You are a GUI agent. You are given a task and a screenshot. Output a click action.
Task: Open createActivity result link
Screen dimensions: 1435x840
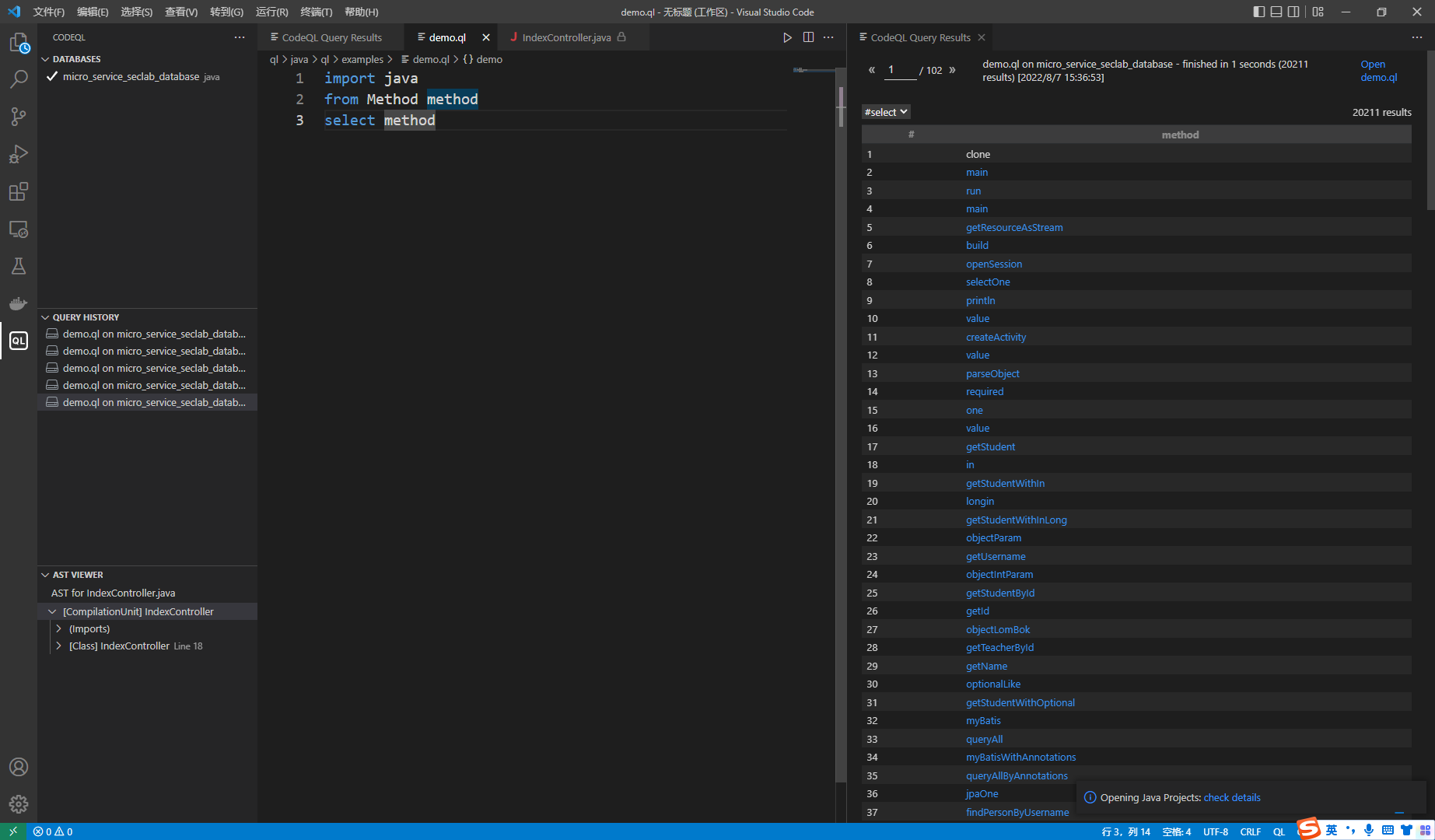click(x=996, y=338)
